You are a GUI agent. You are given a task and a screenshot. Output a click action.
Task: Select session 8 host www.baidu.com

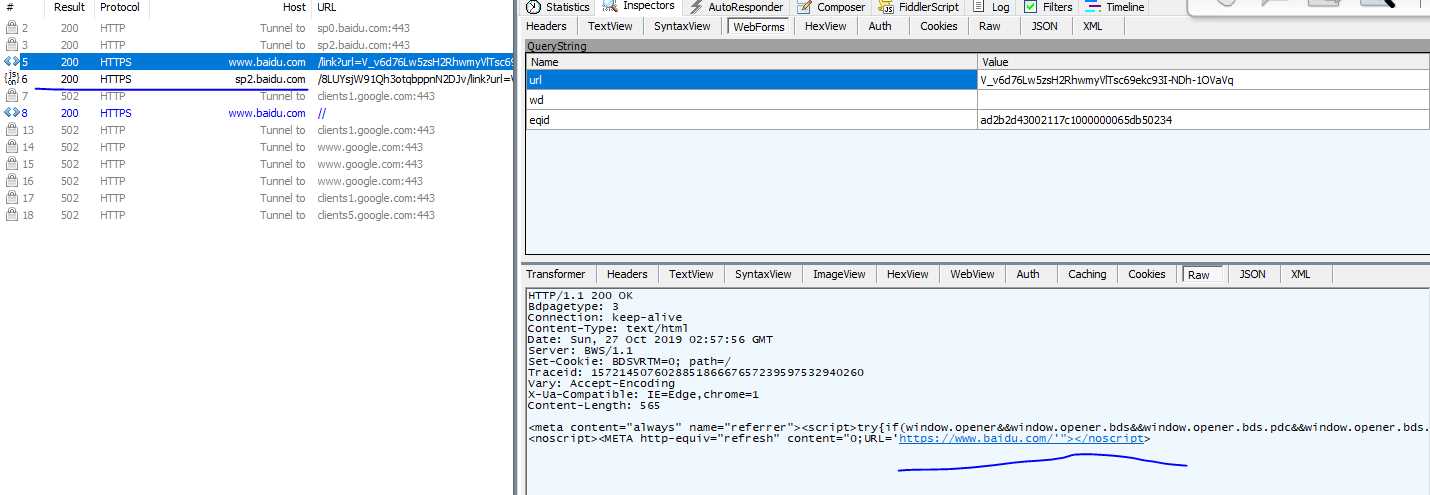click(267, 113)
